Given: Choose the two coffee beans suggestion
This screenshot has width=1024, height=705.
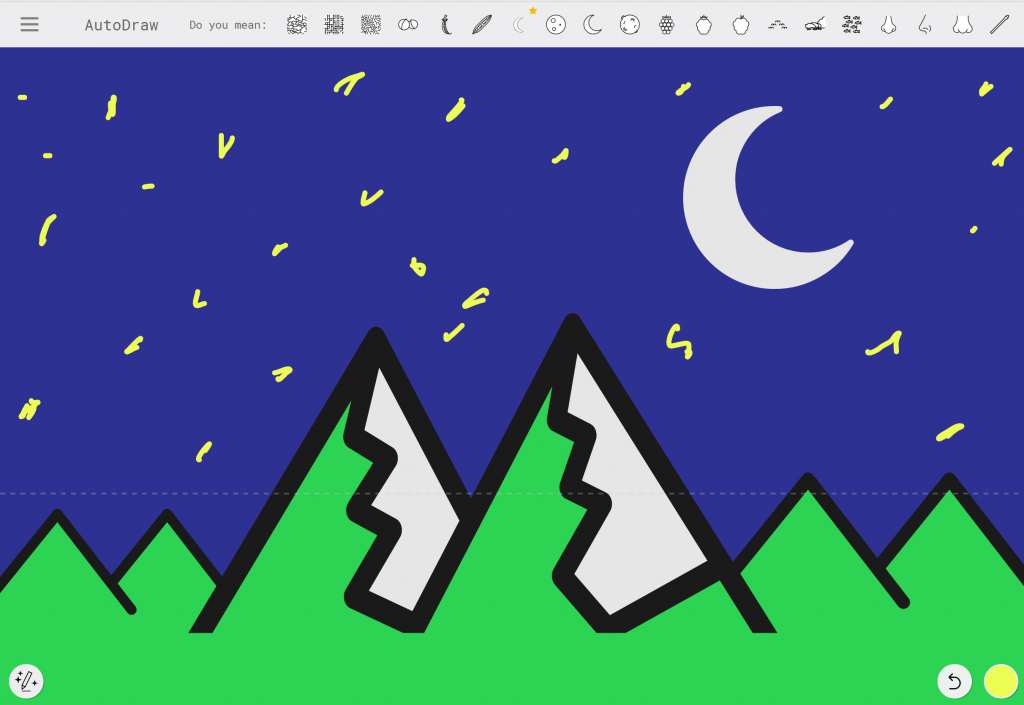Looking at the screenshot, I should tap(408, 25).
